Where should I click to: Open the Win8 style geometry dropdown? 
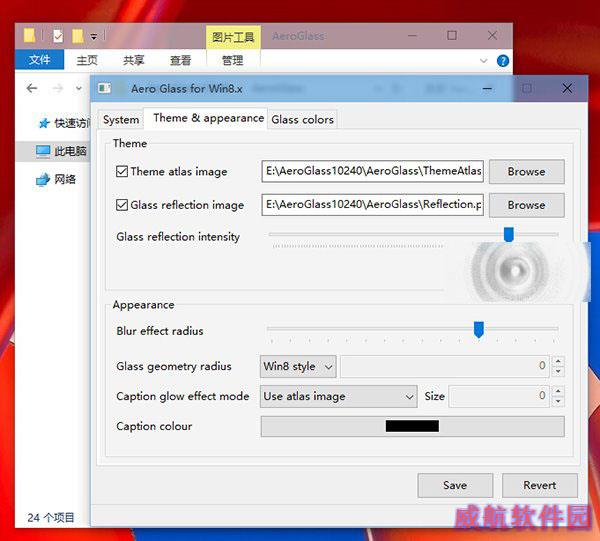point(298,367)
